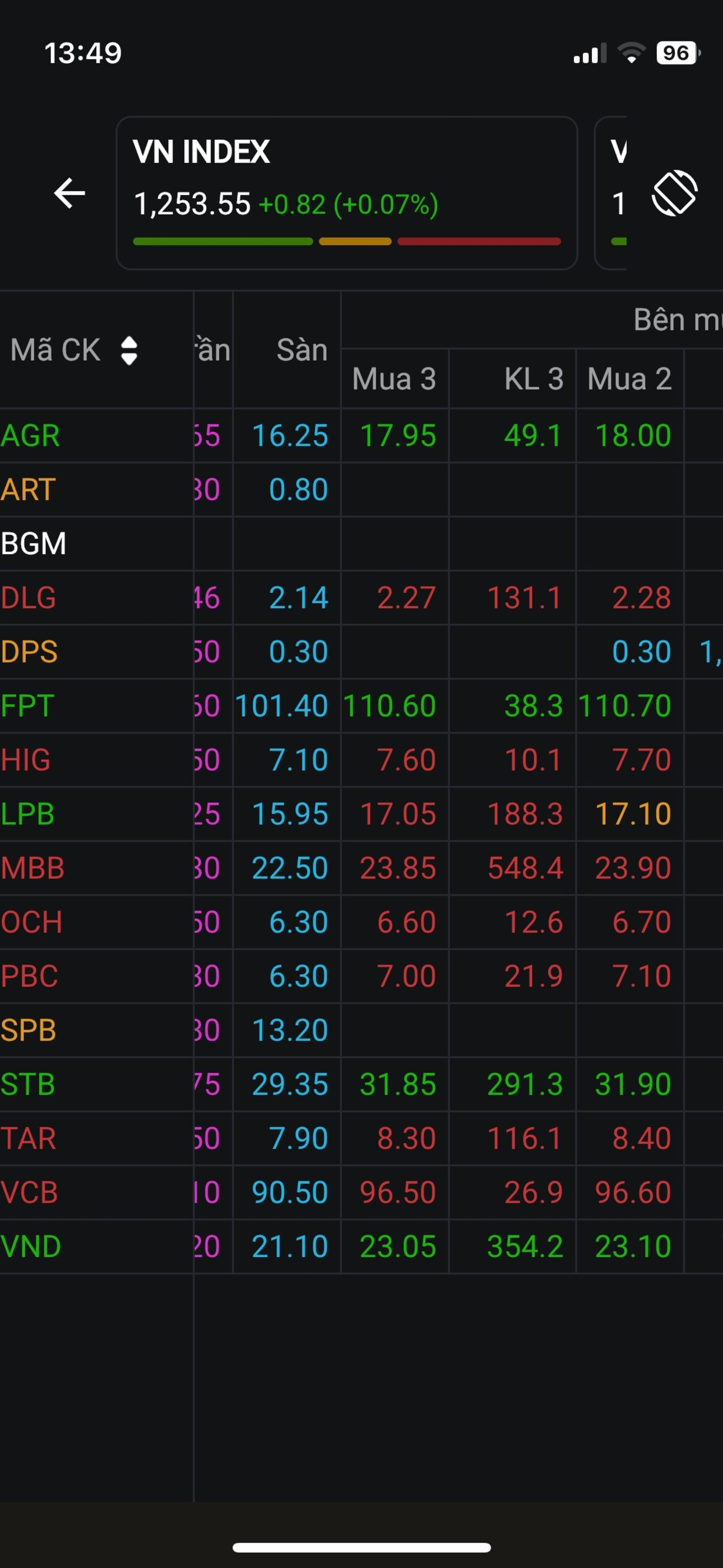
Task: Click MBB KL 3 volume 548.4
Action: (x=525, y=868)
